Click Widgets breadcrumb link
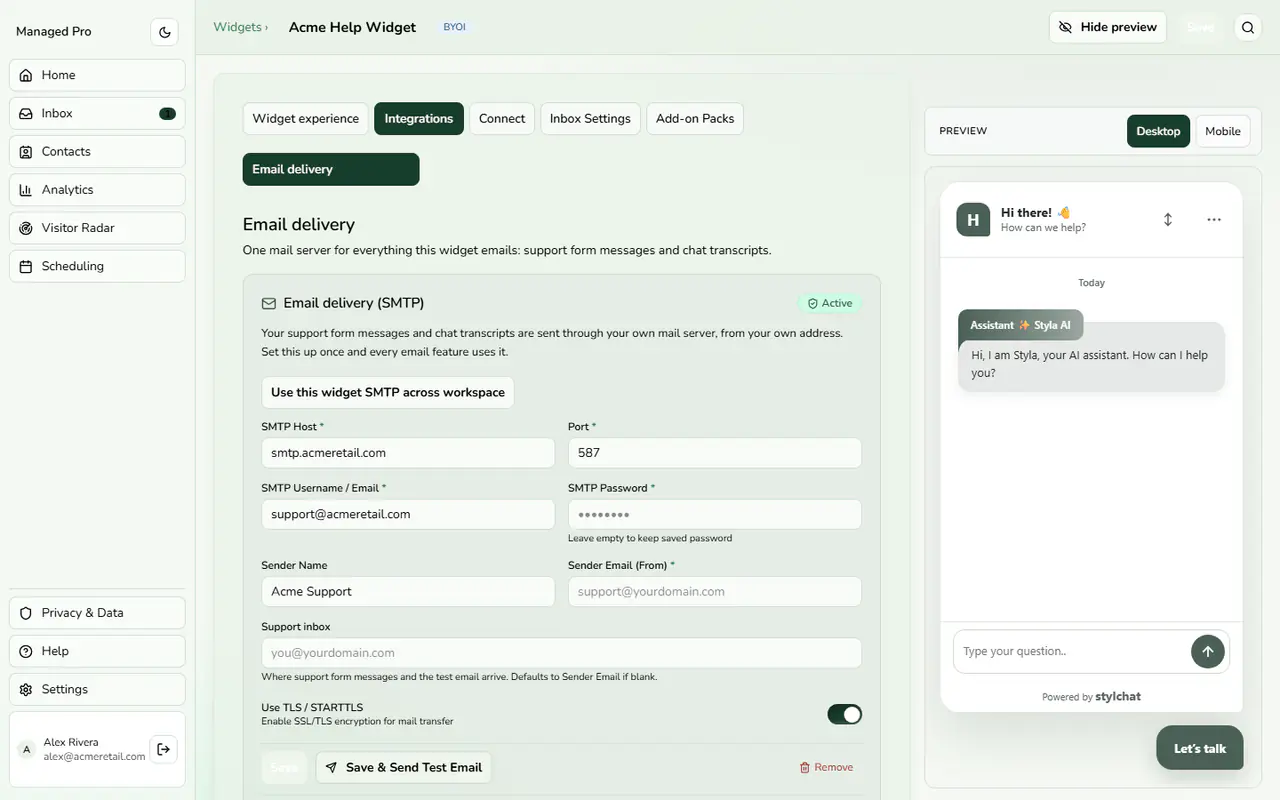This screenshot has width=1280, height=800. point(237,27)
